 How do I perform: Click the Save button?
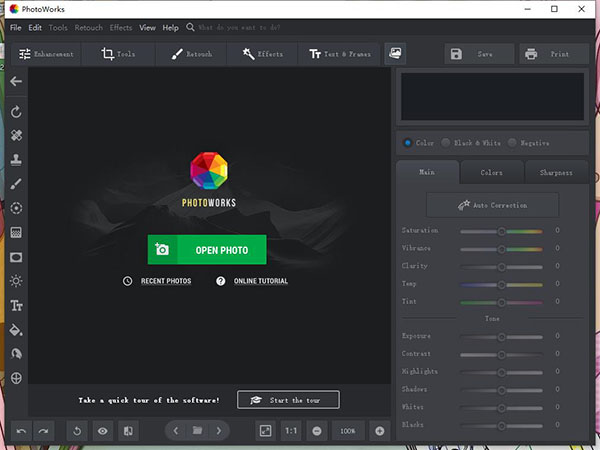click(x=479, y=54)
